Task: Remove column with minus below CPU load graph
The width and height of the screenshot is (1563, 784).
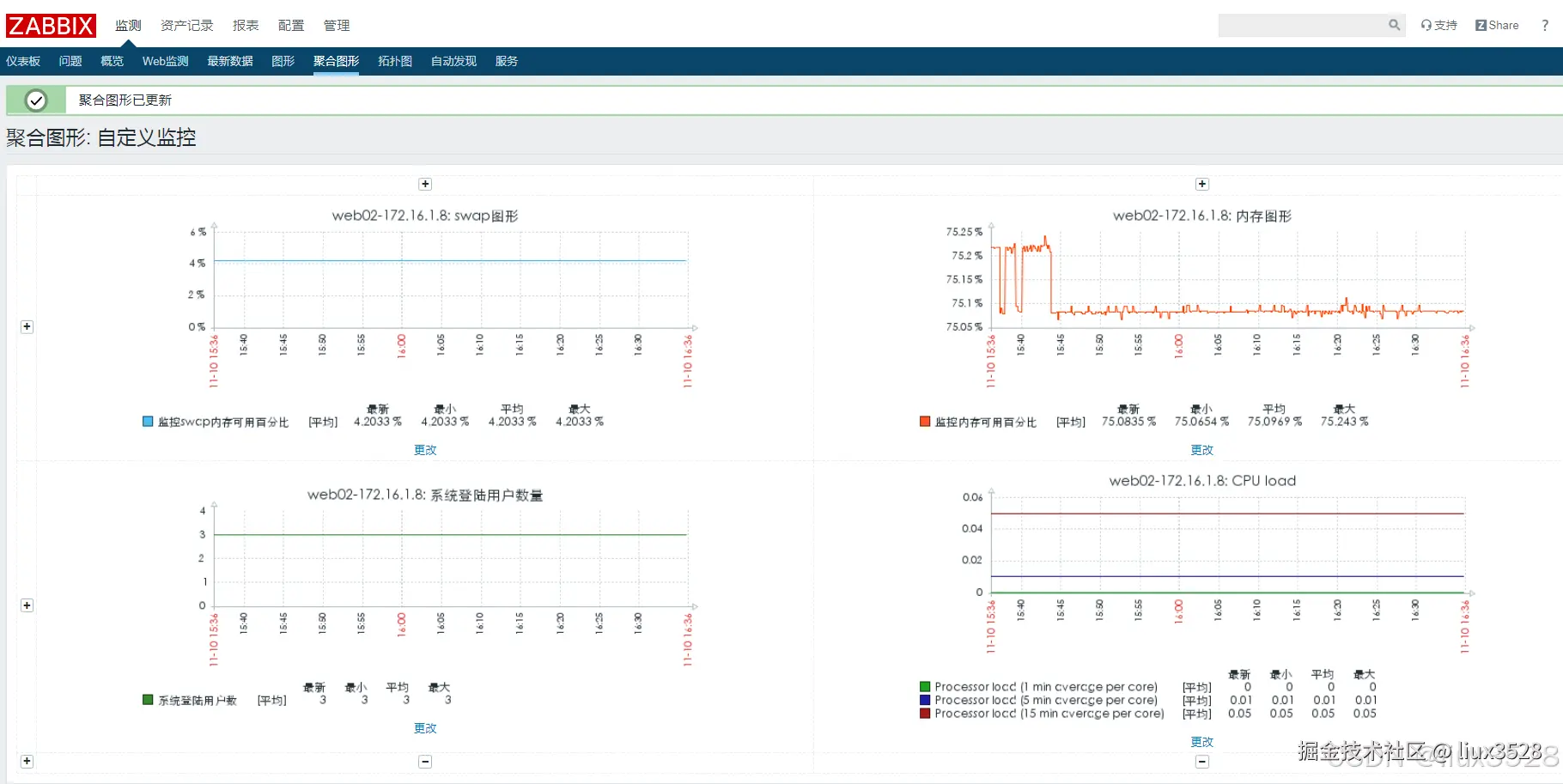Action: pos(1202,762)
